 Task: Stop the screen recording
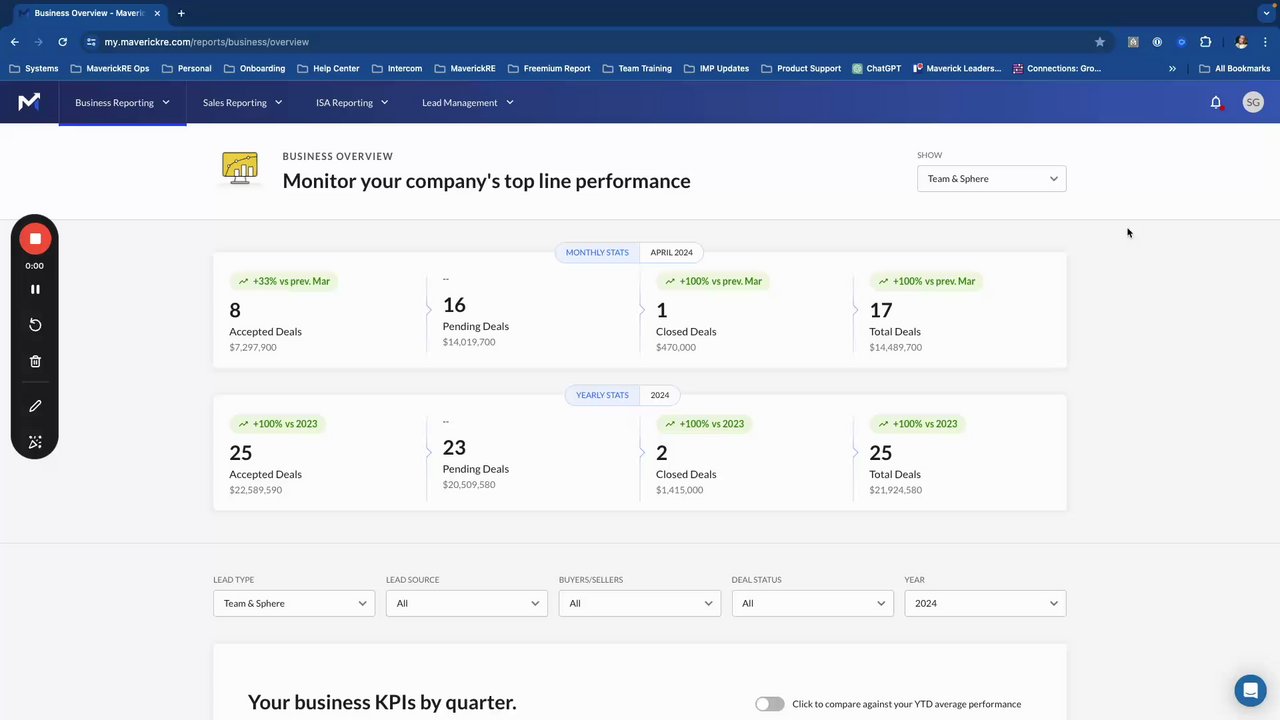tap(35, 238)
